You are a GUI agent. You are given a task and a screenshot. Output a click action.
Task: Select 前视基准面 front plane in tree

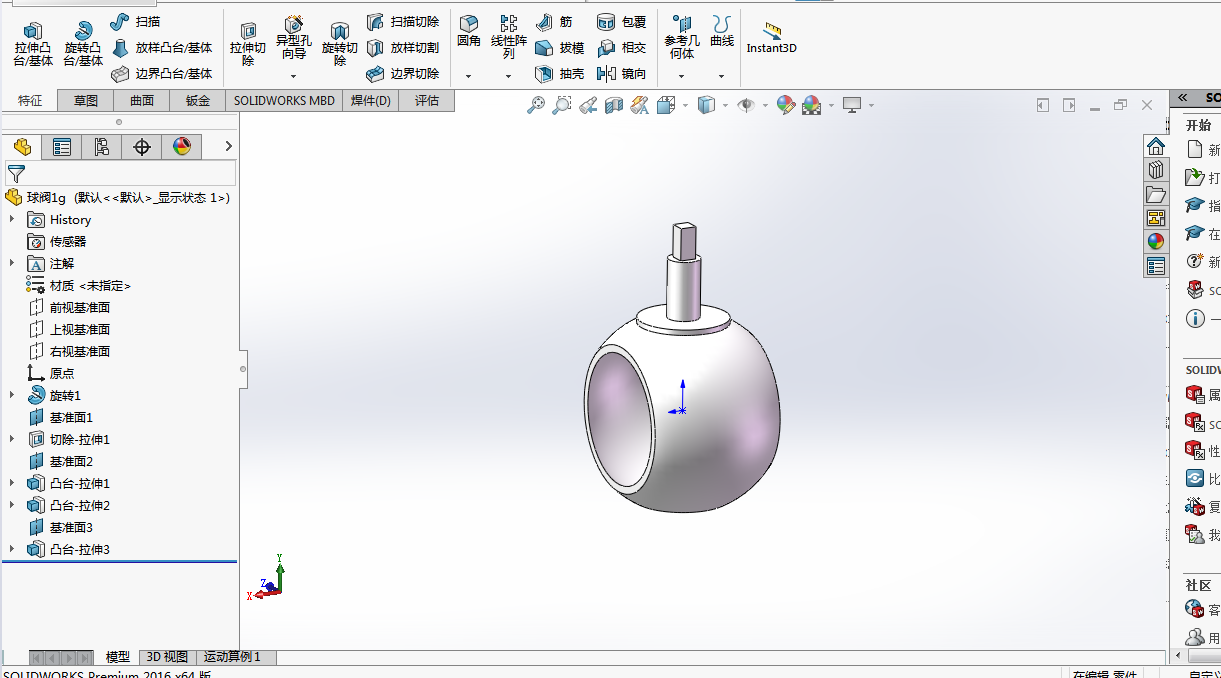(x=69, y=307)
